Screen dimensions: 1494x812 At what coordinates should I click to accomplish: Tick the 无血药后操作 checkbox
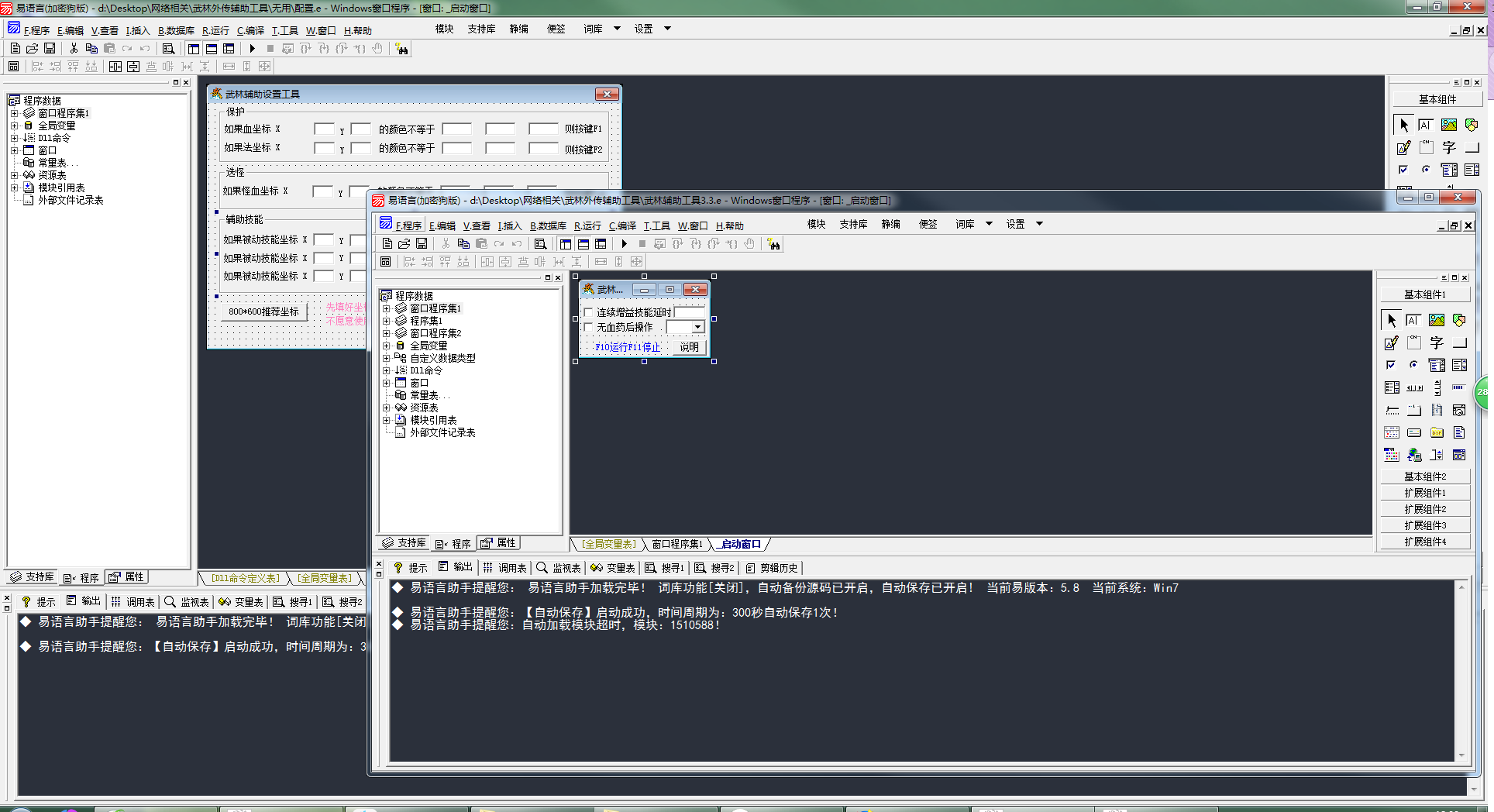588,327
